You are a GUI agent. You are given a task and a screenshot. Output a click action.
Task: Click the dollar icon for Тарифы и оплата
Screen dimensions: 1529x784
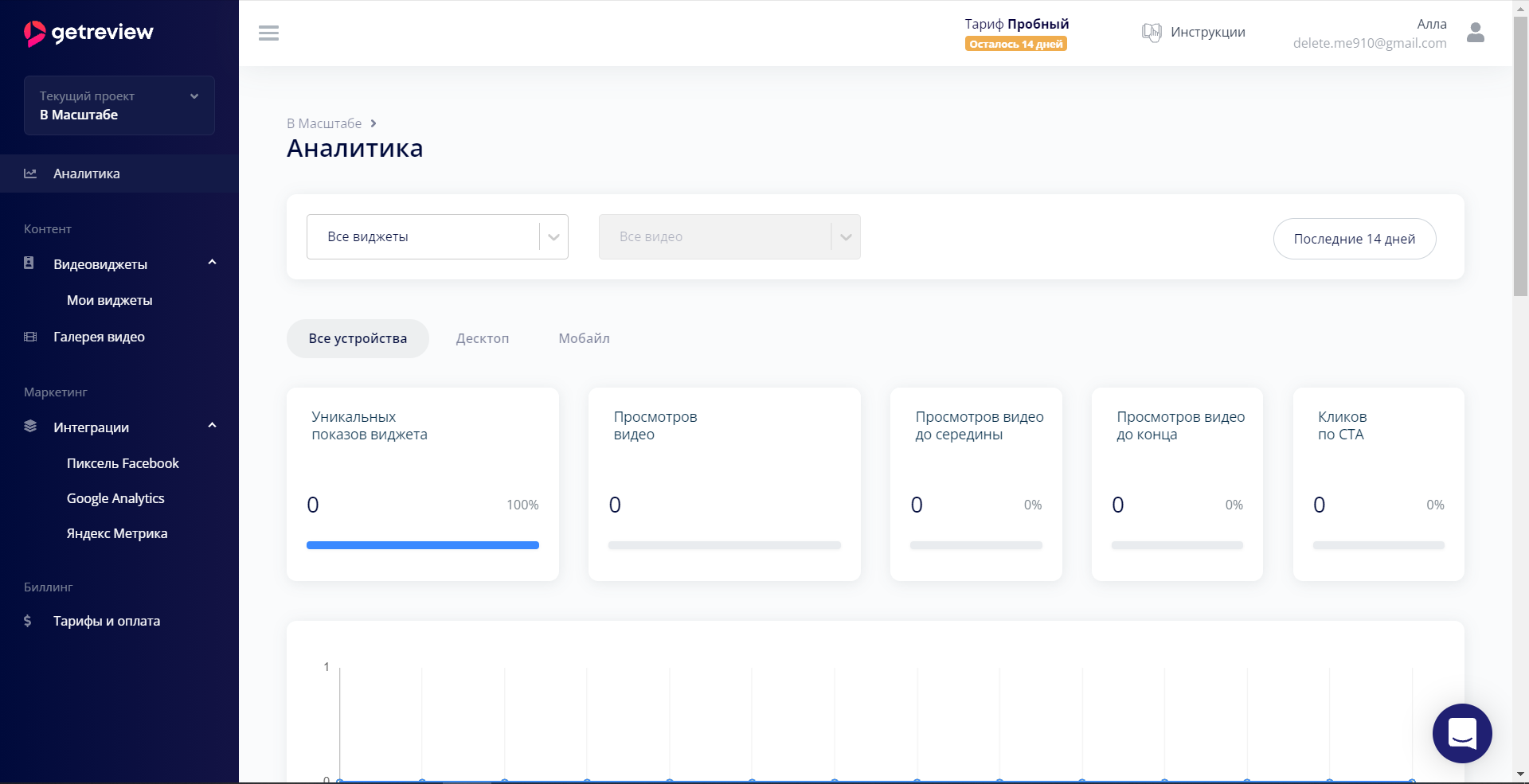point(28,621)
